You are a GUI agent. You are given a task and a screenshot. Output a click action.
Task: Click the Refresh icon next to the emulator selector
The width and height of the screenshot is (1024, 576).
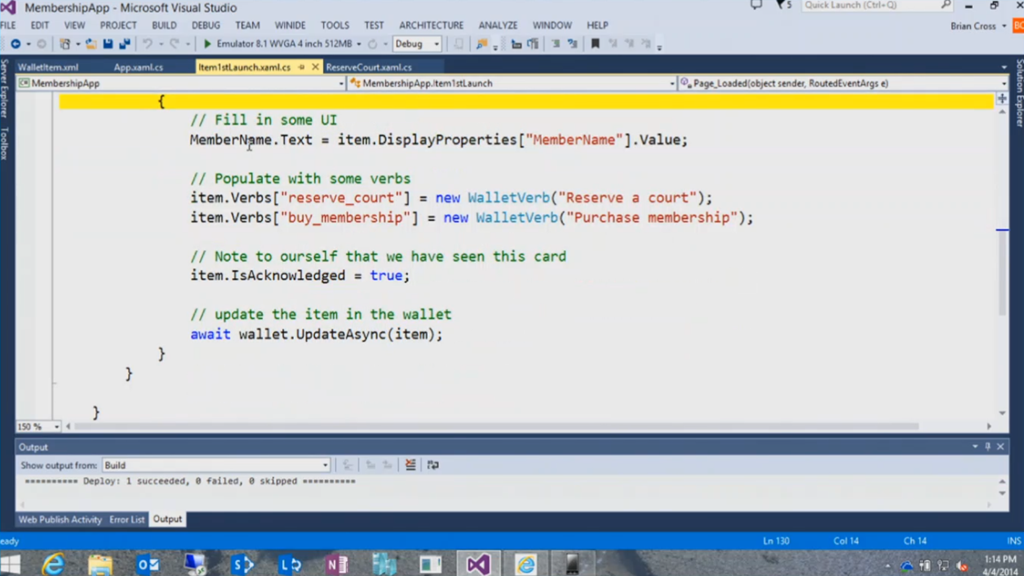[x=372, y=44]
